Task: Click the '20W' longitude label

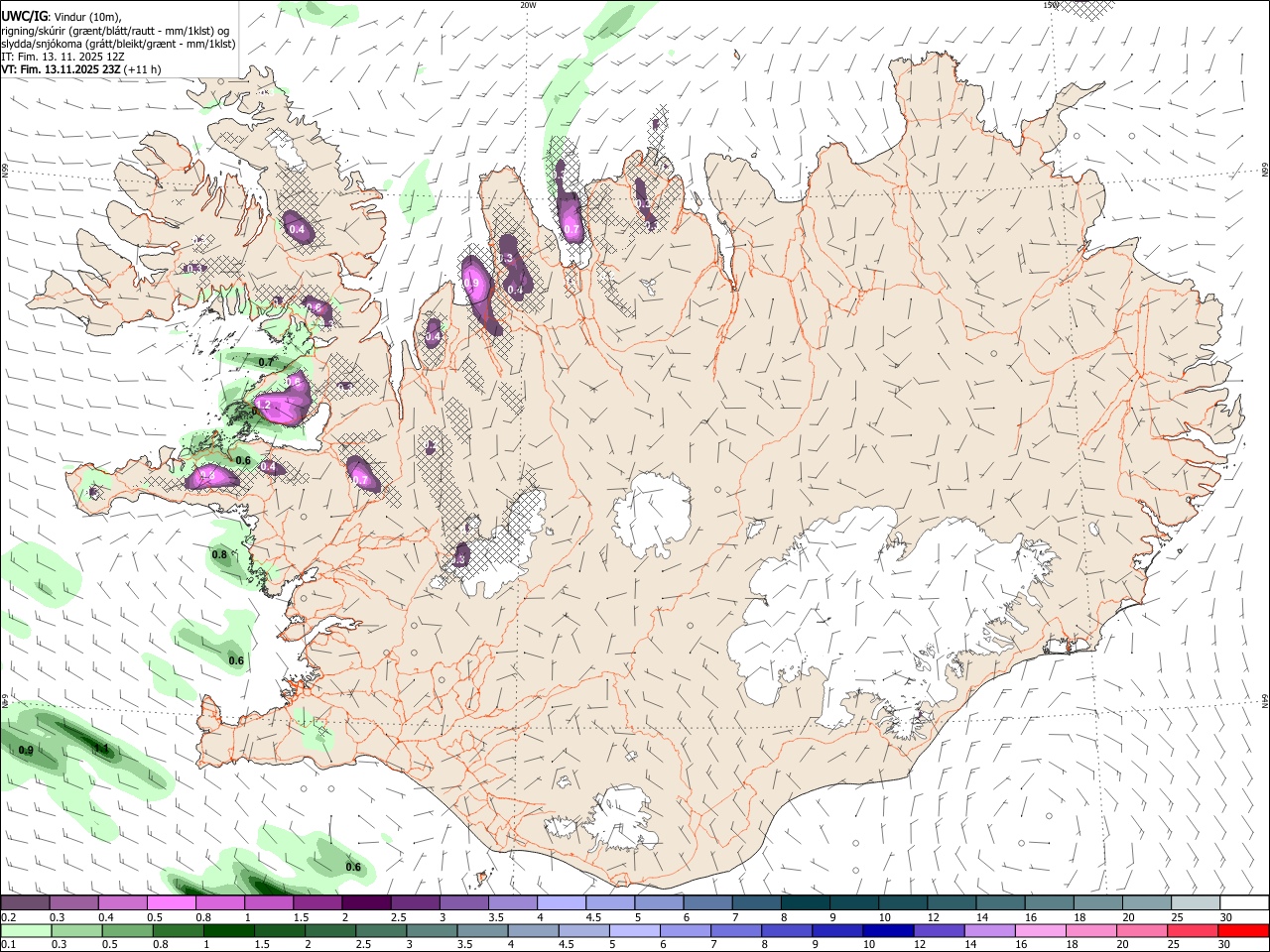Action: 528,5
